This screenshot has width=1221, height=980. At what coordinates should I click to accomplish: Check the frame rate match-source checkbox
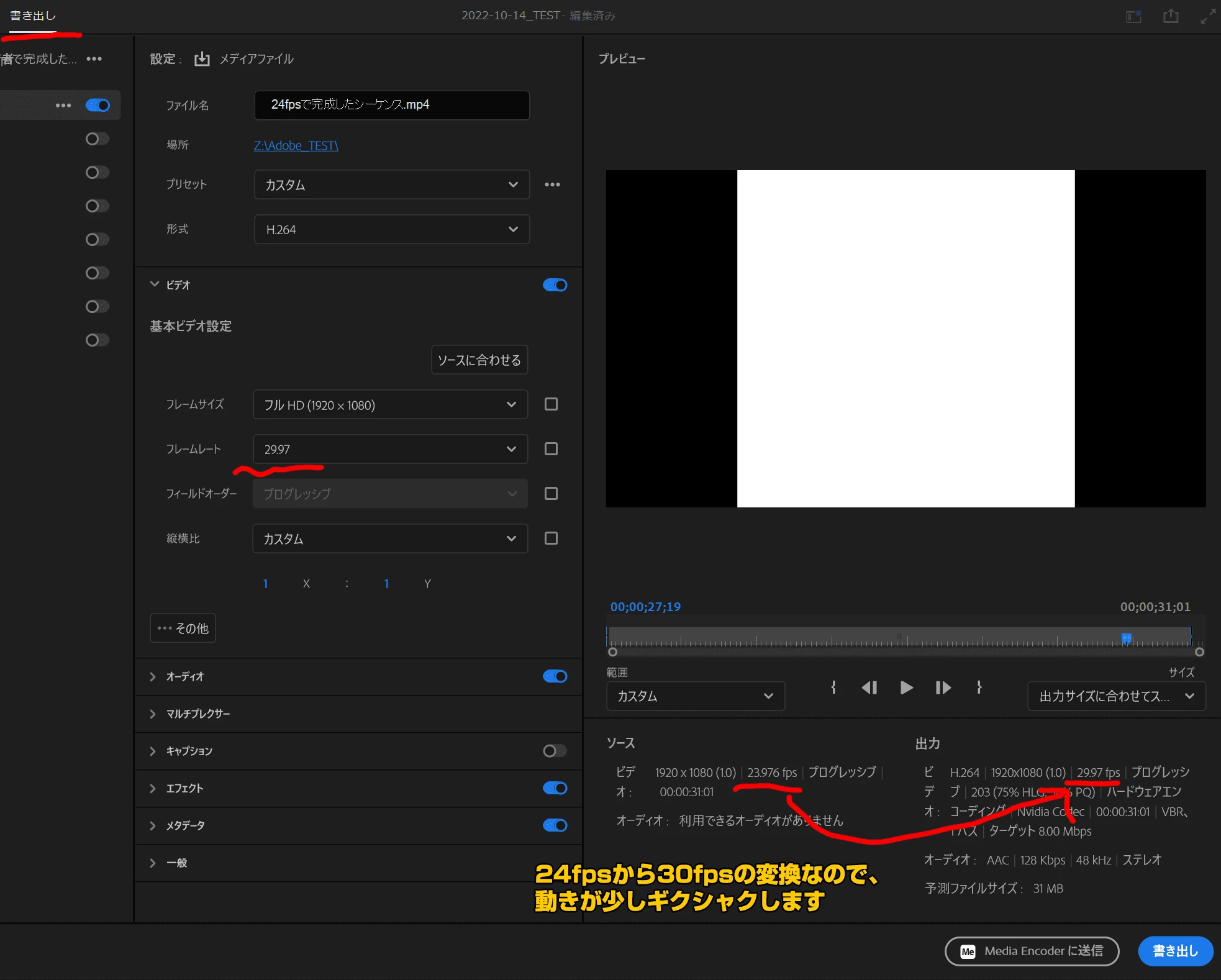[551, 449]
